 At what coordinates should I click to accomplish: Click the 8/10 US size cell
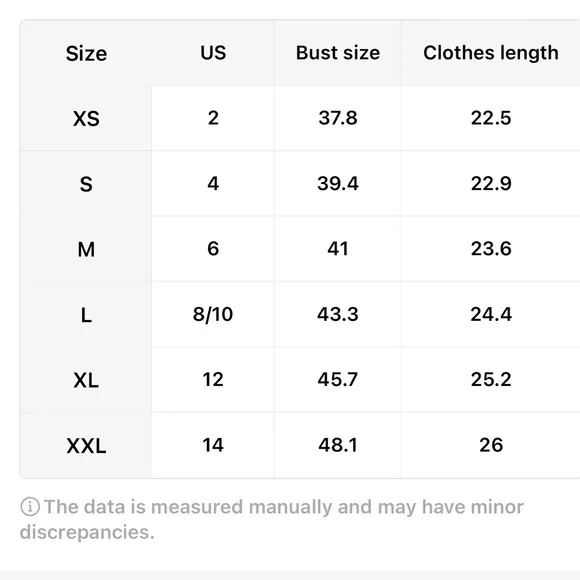pos(213,314)
